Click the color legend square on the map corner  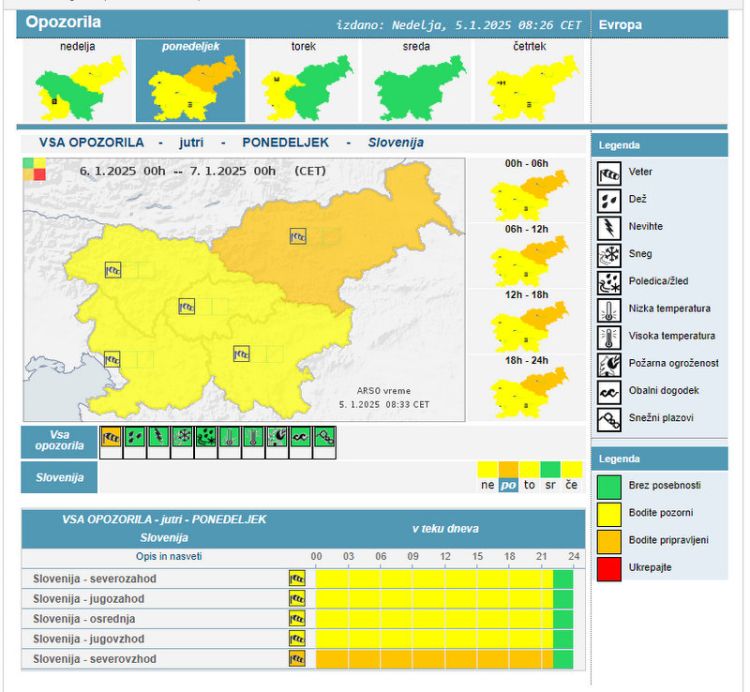click(x=33, y=169)
